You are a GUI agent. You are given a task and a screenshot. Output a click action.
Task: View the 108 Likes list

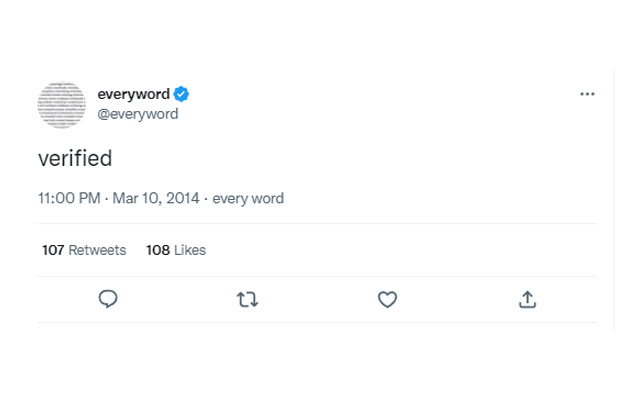pos(176,250)
